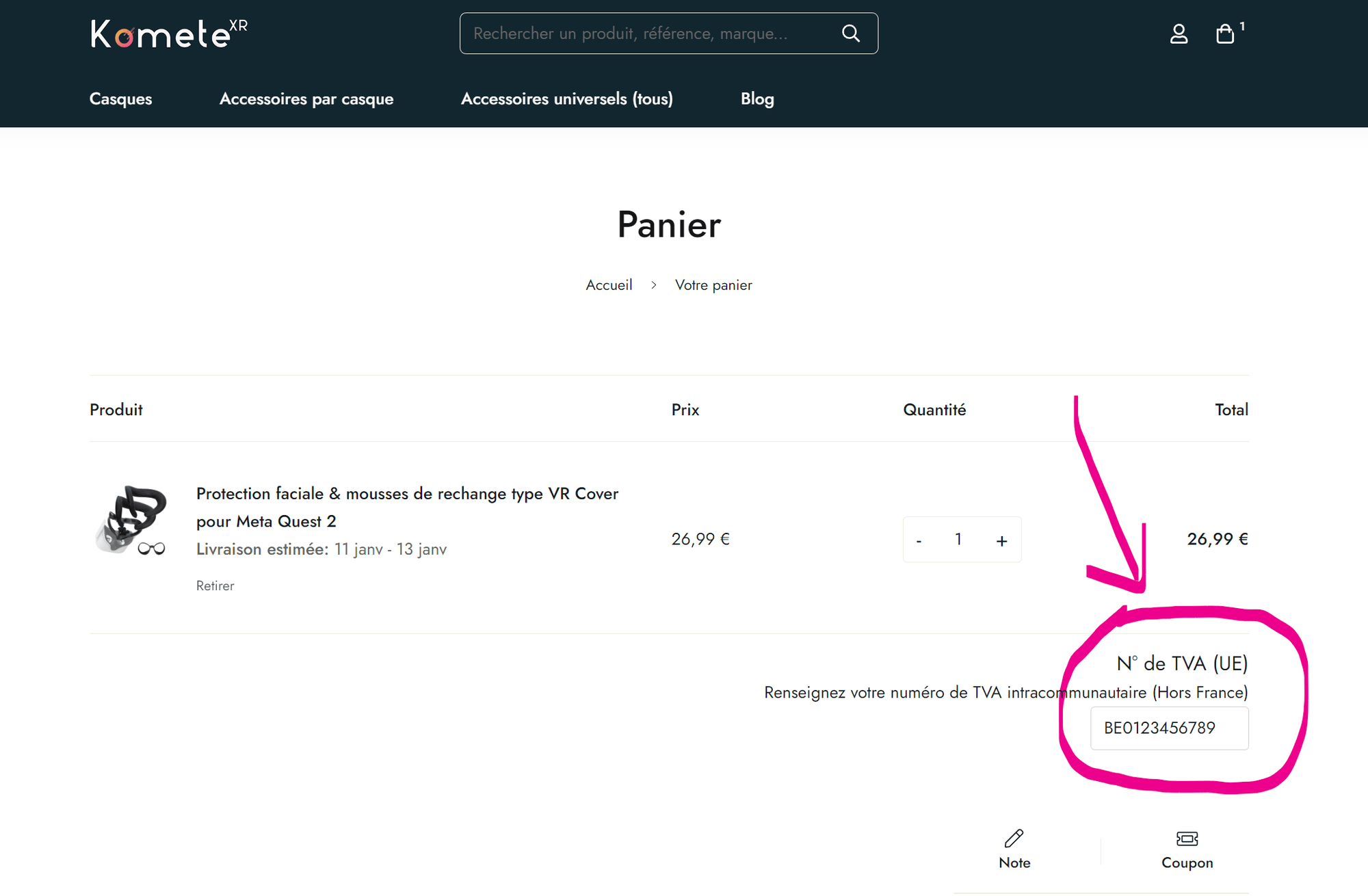Open the user account icon
The image size is (1368, 896).
[1179, 34]
